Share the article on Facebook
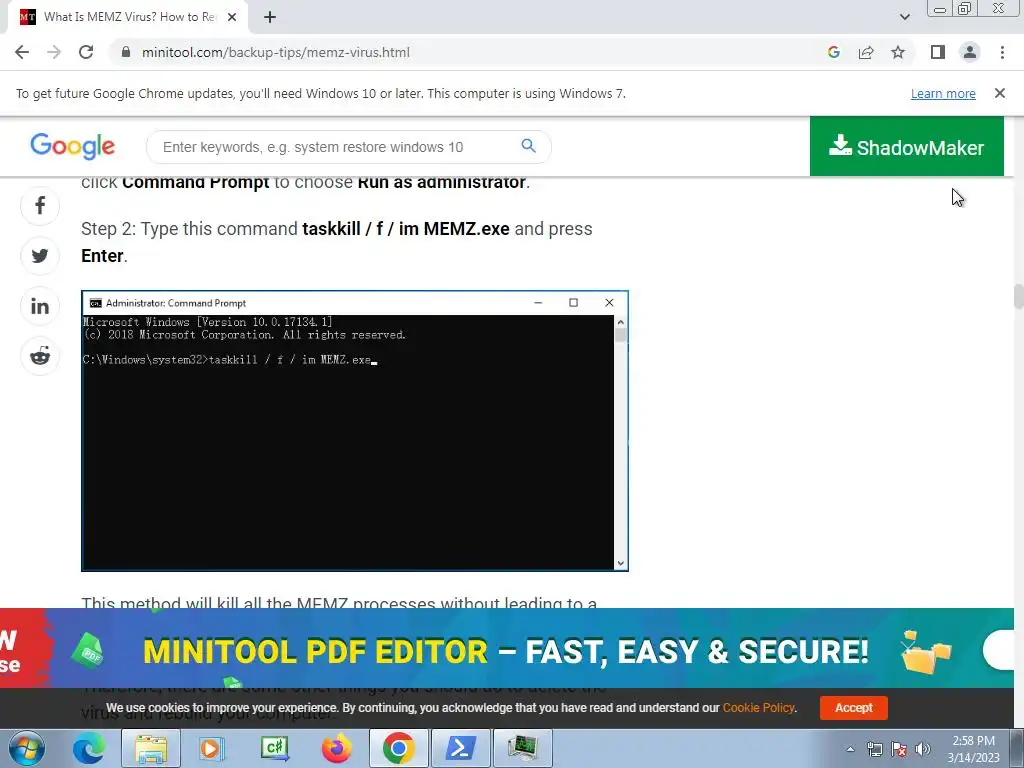1024x768 pixels. (x=40, y=206)
